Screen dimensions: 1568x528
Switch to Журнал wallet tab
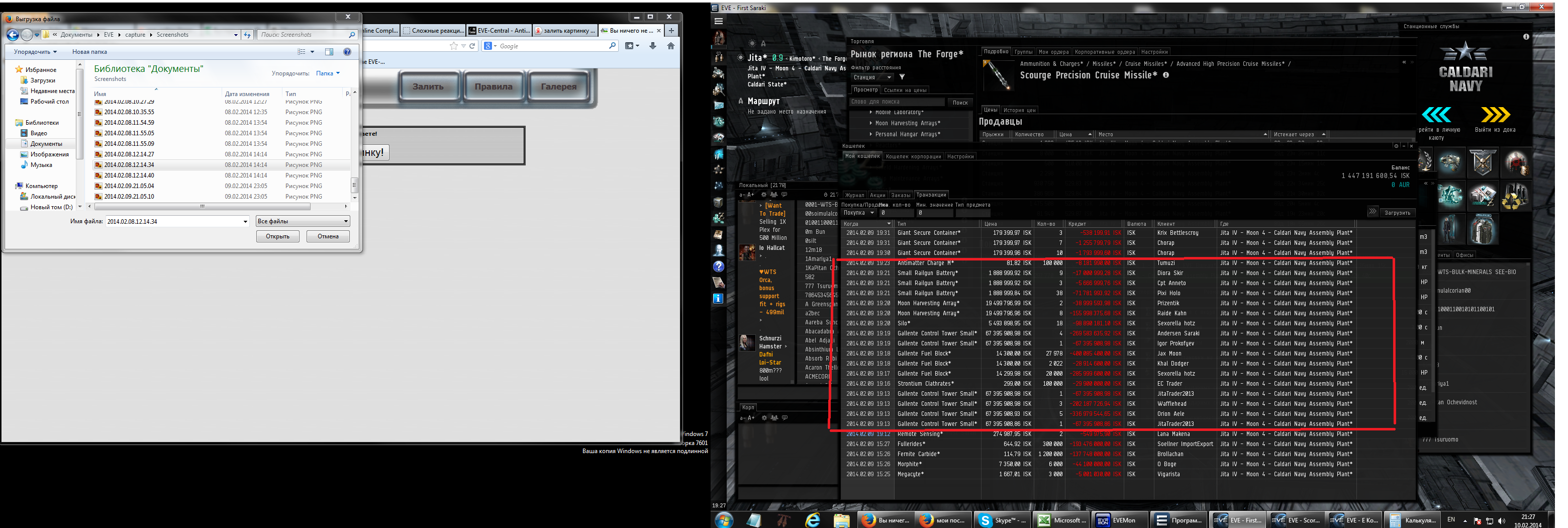(x=854, y=196)
